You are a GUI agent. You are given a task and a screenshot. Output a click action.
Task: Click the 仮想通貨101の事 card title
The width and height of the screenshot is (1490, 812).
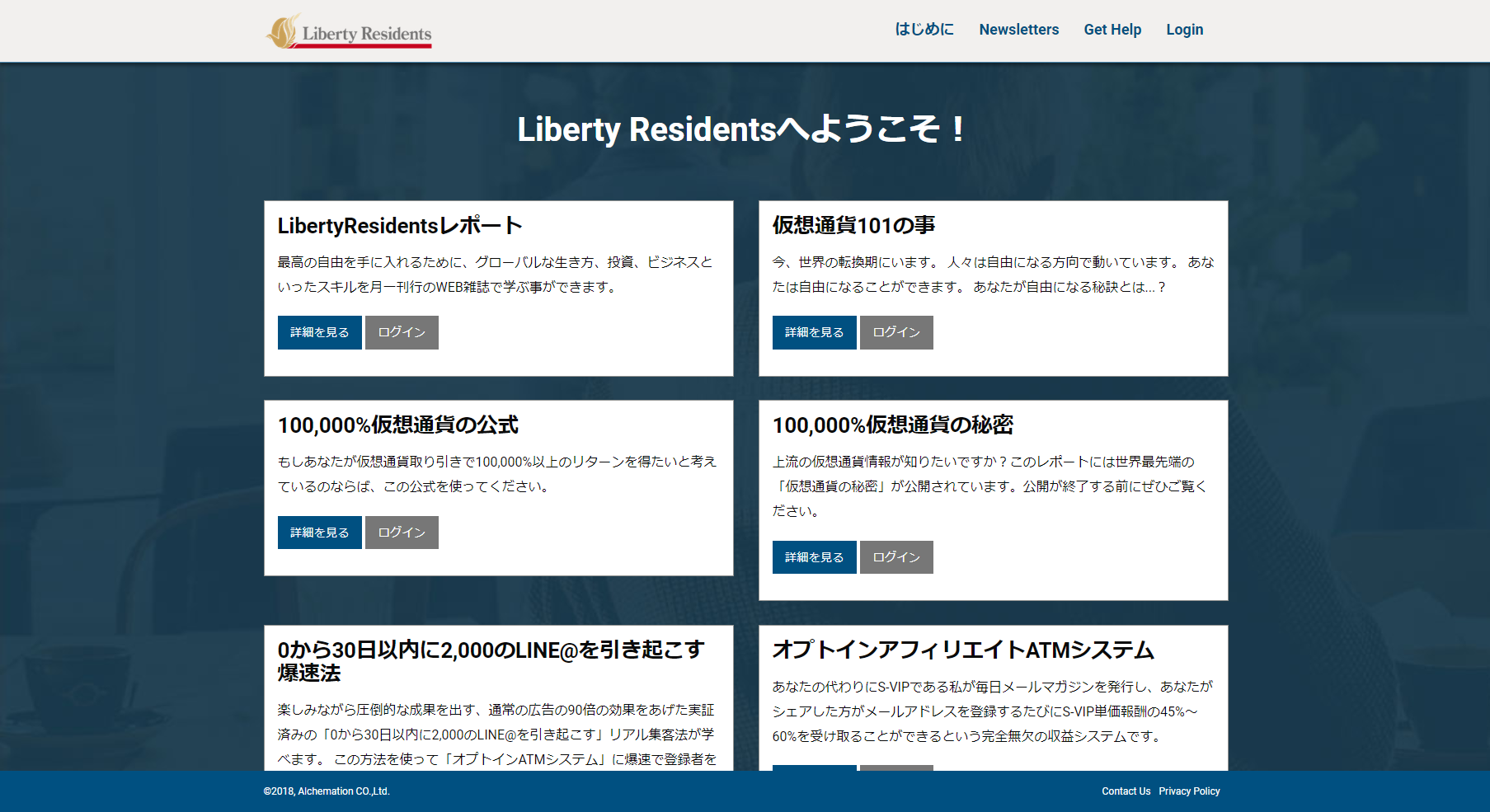click(853, 226)
